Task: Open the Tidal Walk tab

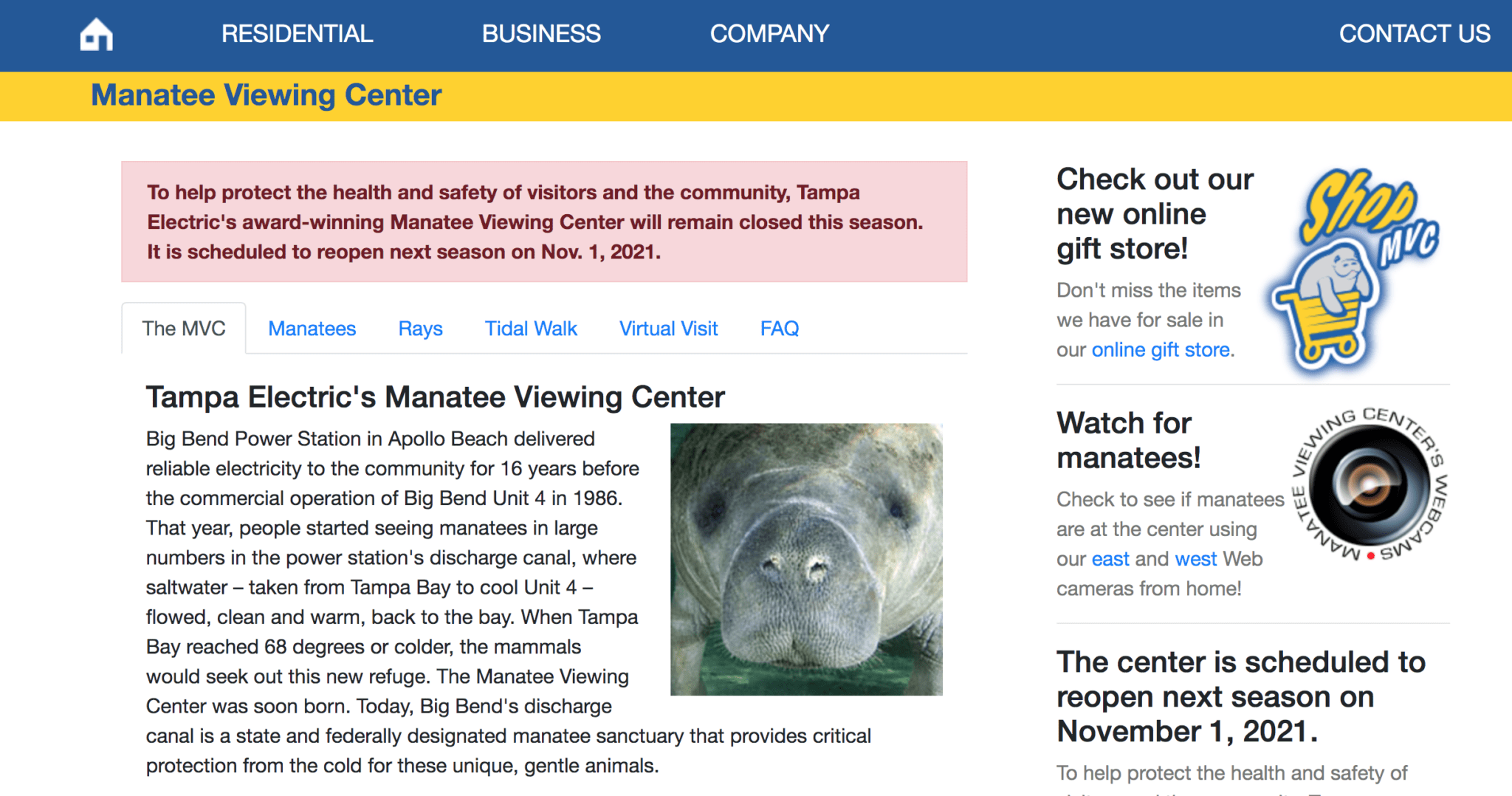Action: click(x=531, y=329)
